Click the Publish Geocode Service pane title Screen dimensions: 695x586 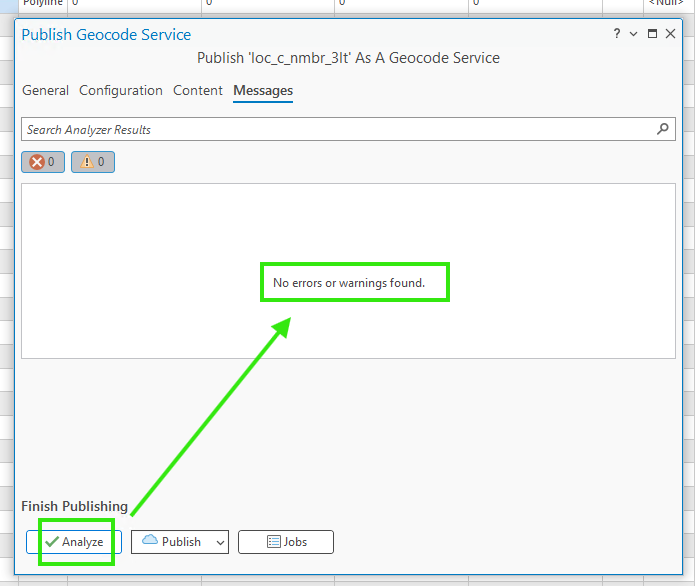(x=106, y=35)
